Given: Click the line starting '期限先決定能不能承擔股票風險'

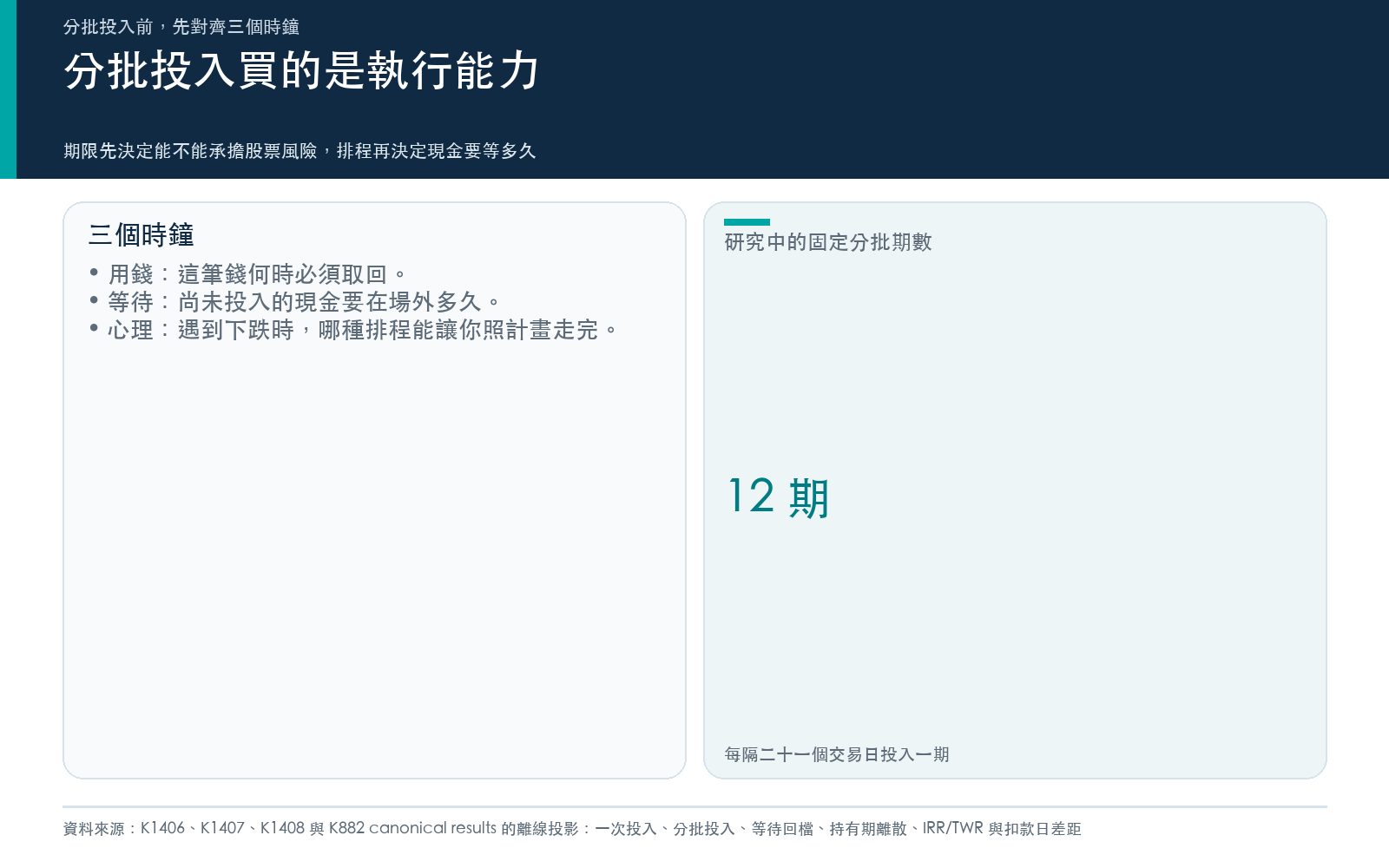Looking at the screenshot, I should (300, 151).
